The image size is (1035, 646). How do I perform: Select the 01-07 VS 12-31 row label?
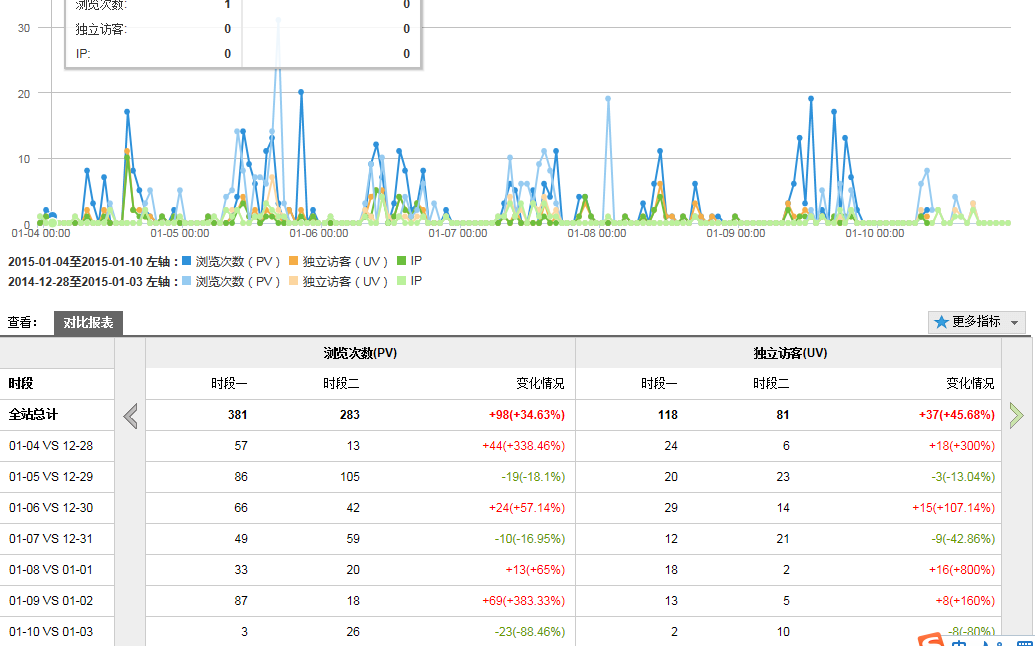(x=51, y=539)
